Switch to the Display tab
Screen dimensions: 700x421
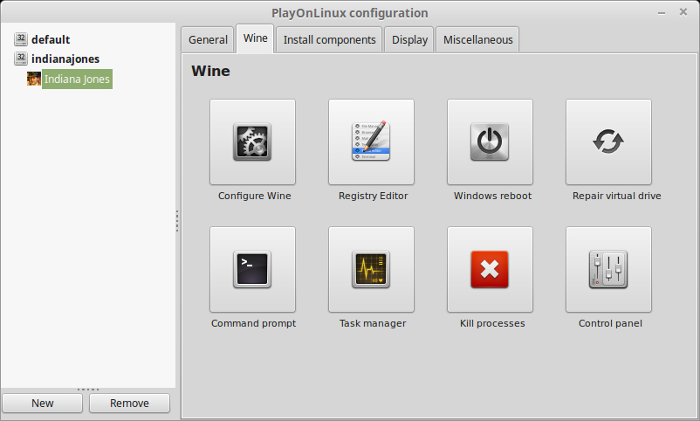[409, 40]
